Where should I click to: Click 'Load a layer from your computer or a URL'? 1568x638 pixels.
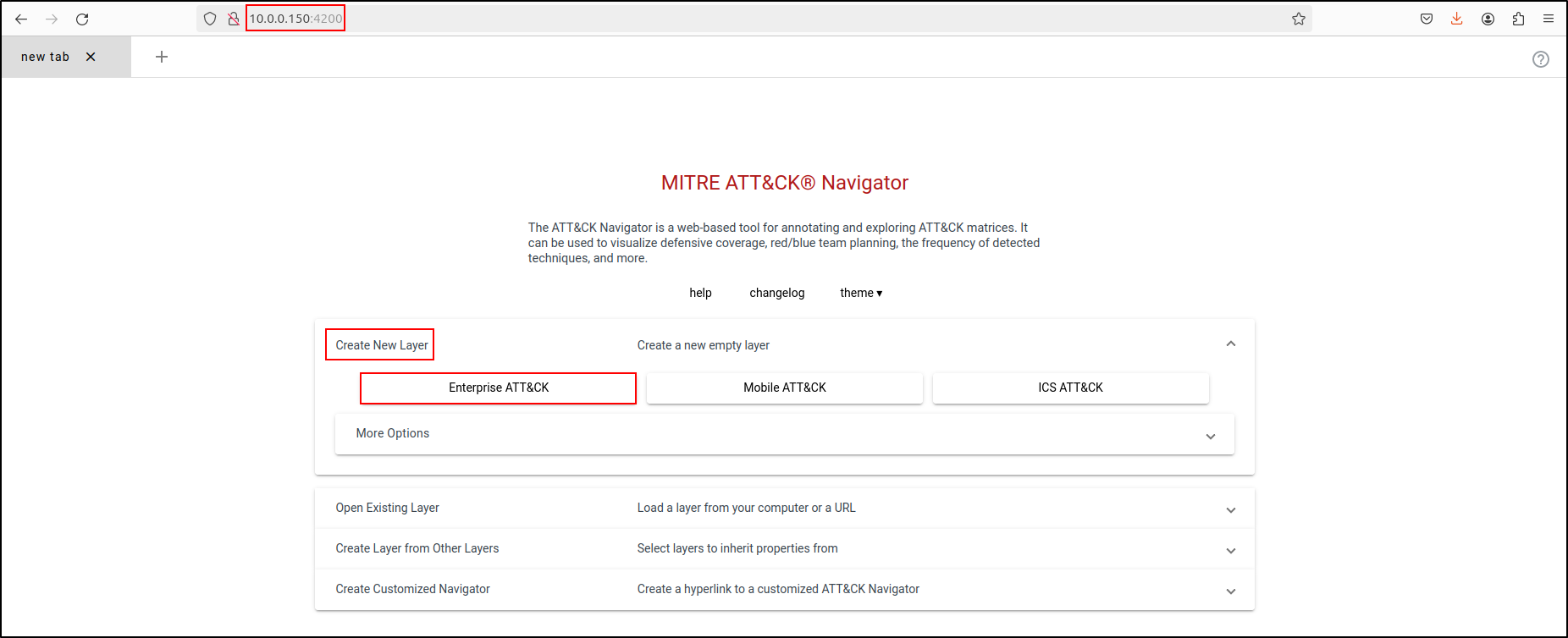click(x=747, y=508)
